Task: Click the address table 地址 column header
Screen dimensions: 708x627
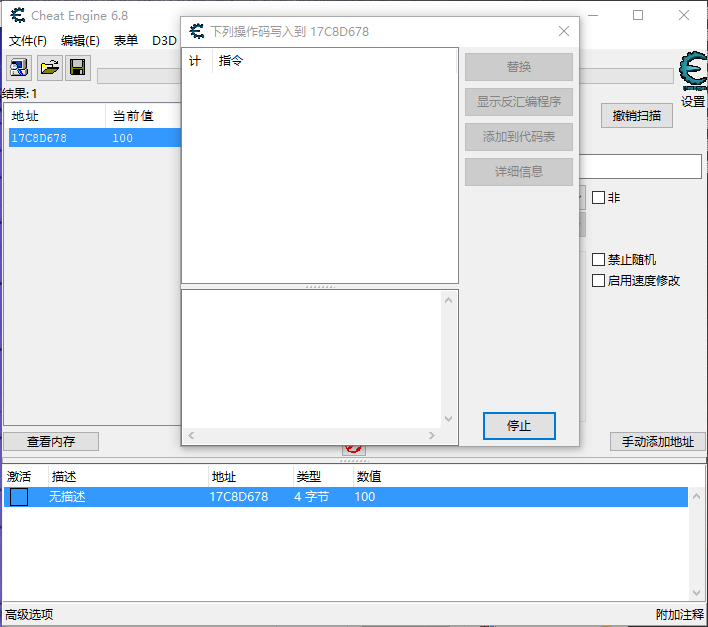Action: (x=251, y=476)
